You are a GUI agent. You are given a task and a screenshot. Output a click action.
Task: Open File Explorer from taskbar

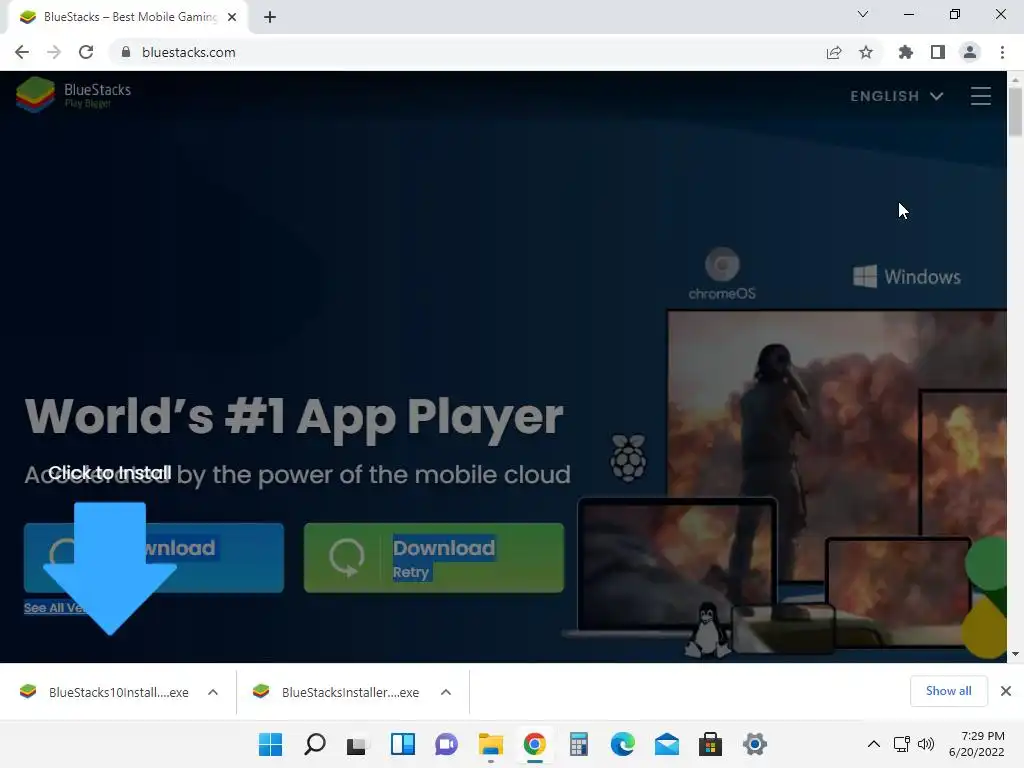490,744
